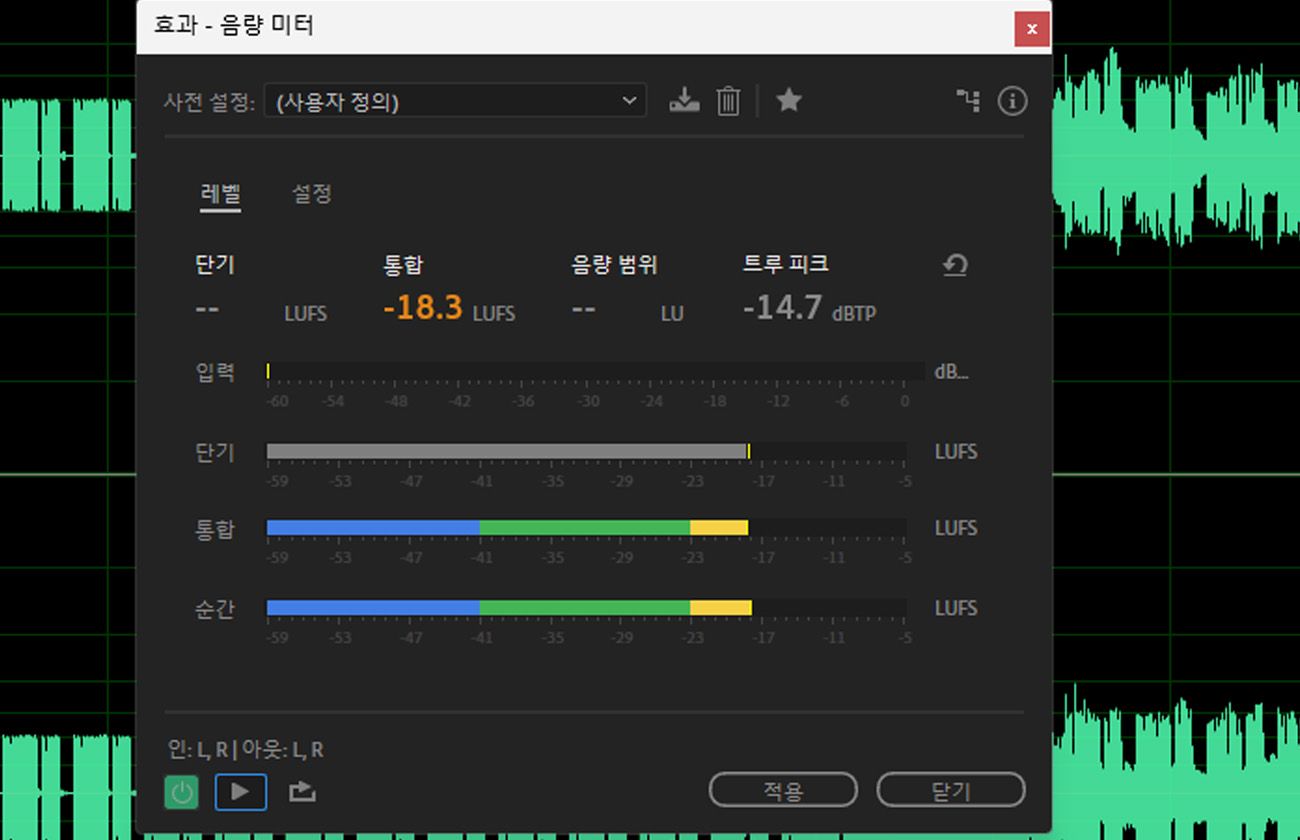Screen dimensions: 1300x840
Task: Select the -18.3 LUFS integrated value
Action: 424,308
